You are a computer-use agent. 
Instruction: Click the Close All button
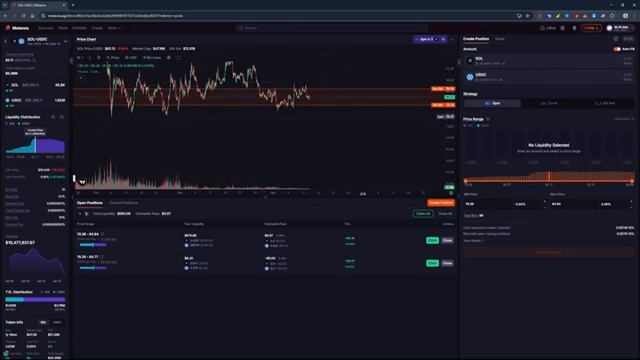click(x=445, y=213)
